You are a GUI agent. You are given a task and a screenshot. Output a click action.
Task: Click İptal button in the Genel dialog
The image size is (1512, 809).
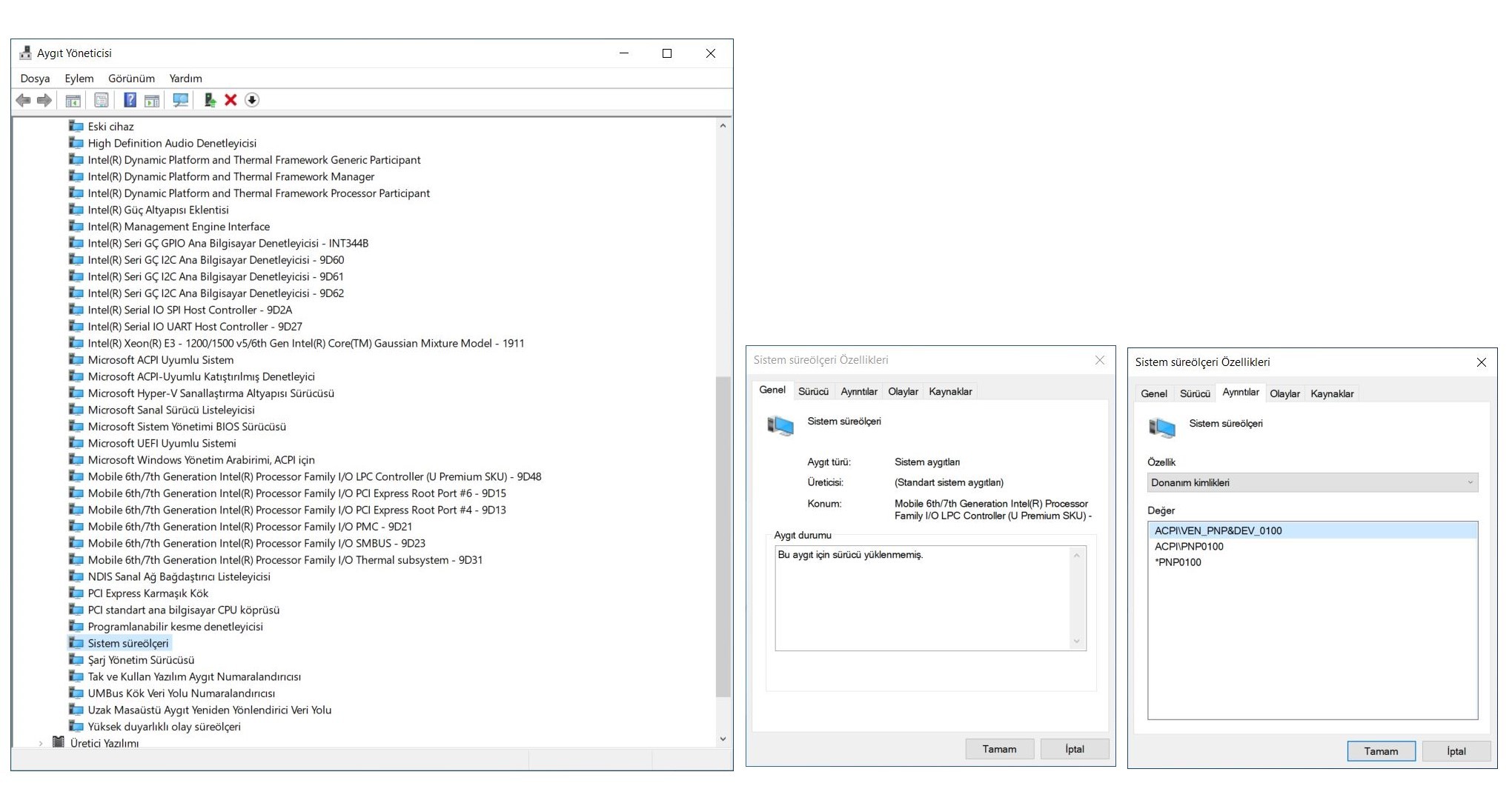click(1074, 749)
